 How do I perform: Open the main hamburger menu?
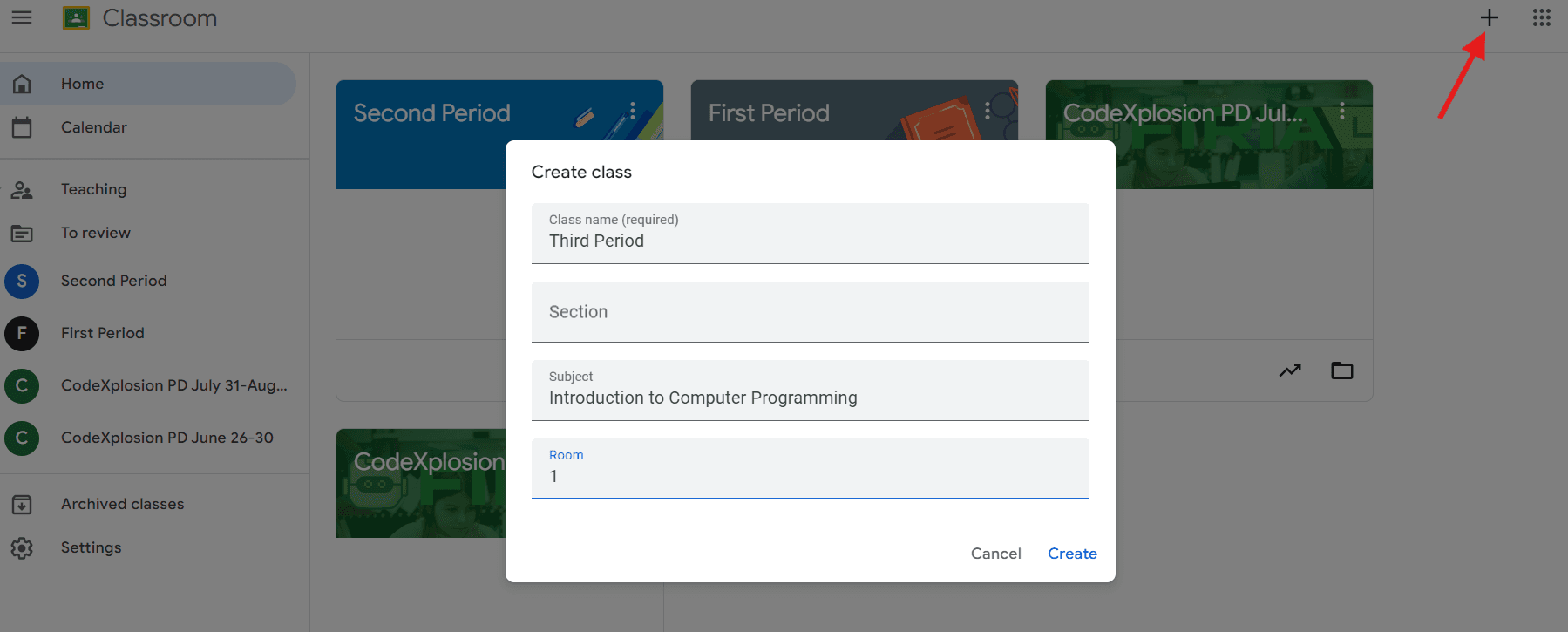click(x=22, y=17)
